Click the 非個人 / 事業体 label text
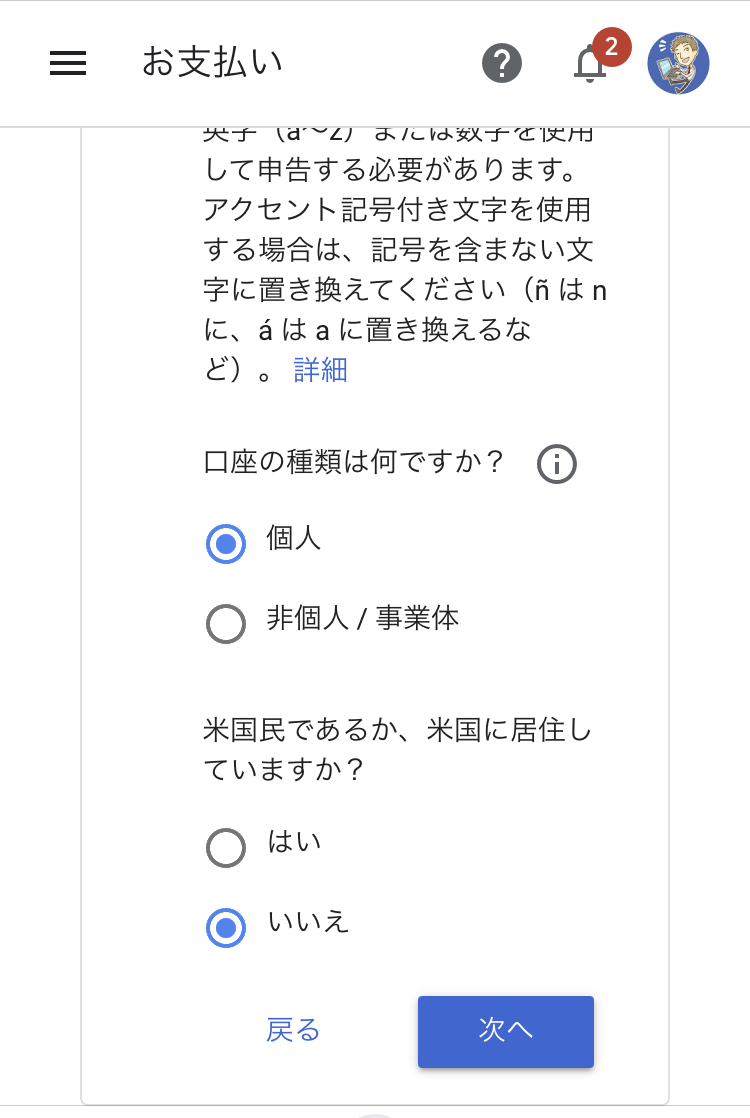This screenshot has width=750, height=1118. point(363,617)
